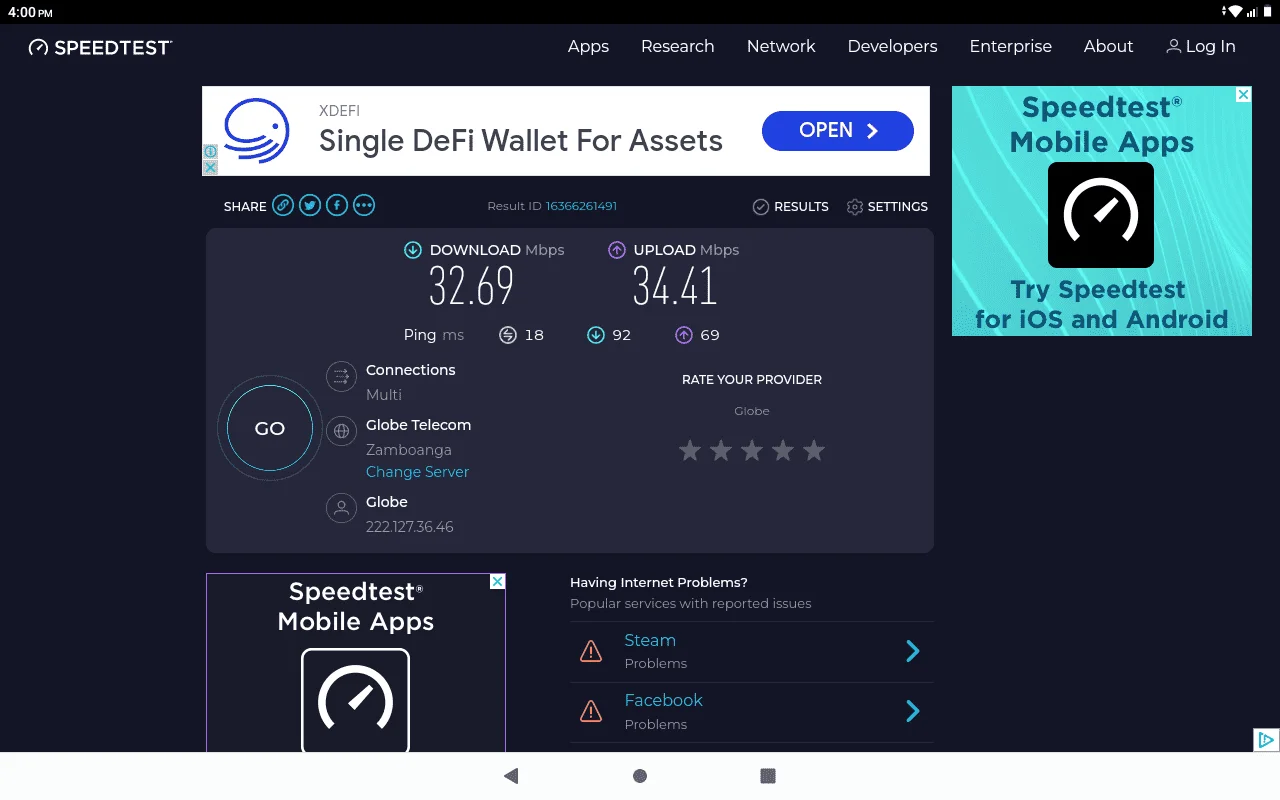
Task: Click the IP address 222.127.36.46
Action: click(409, 527)
